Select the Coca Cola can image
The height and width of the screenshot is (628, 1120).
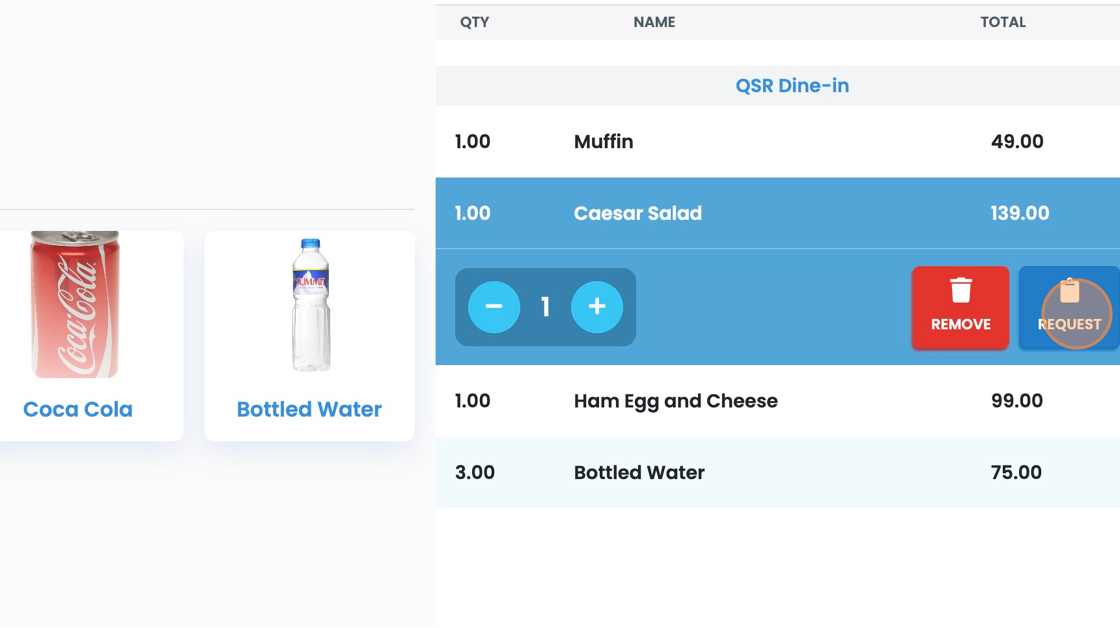(x=75, y=305)
